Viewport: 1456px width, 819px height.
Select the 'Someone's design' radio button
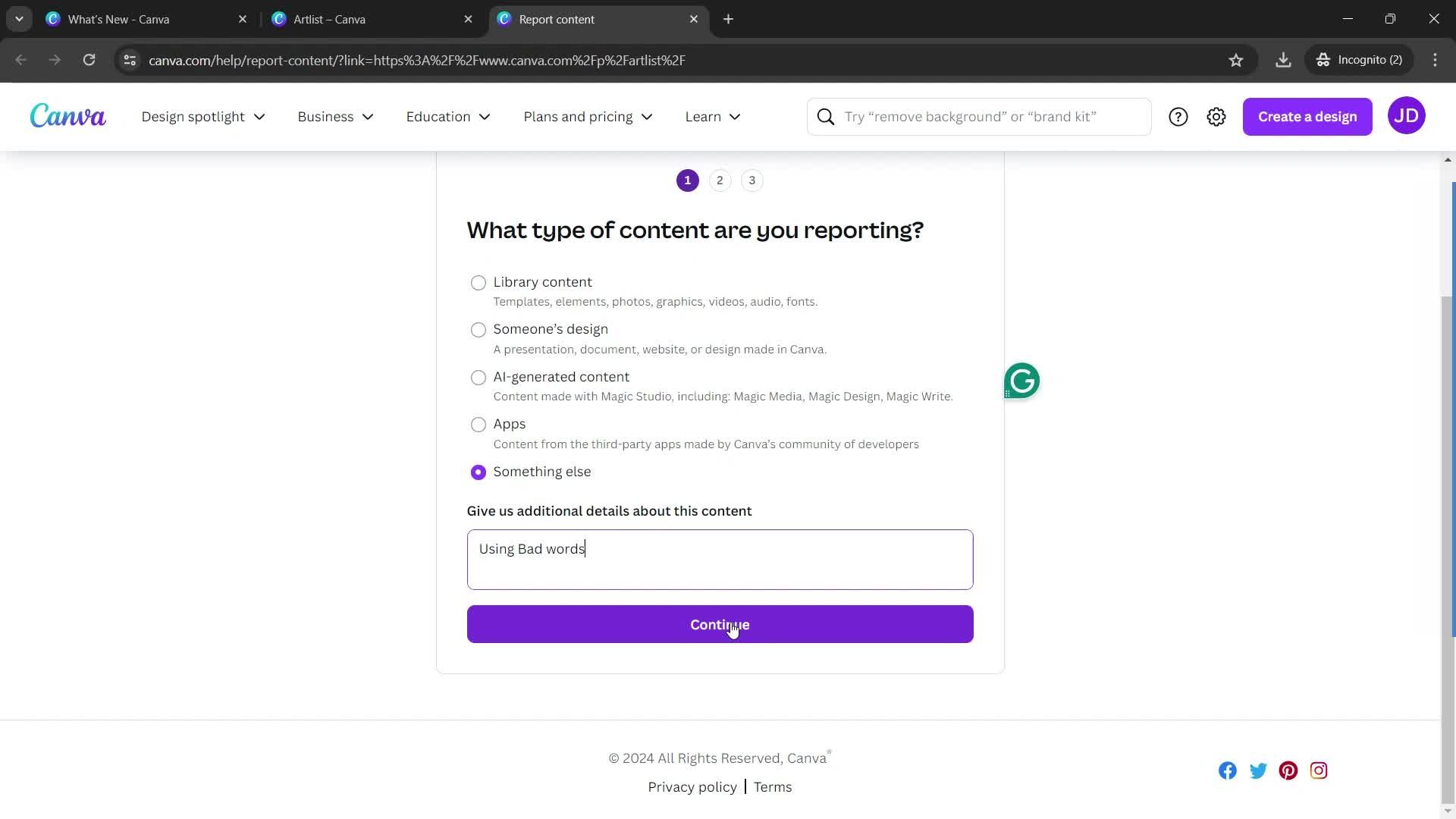[x=479, y=330]
